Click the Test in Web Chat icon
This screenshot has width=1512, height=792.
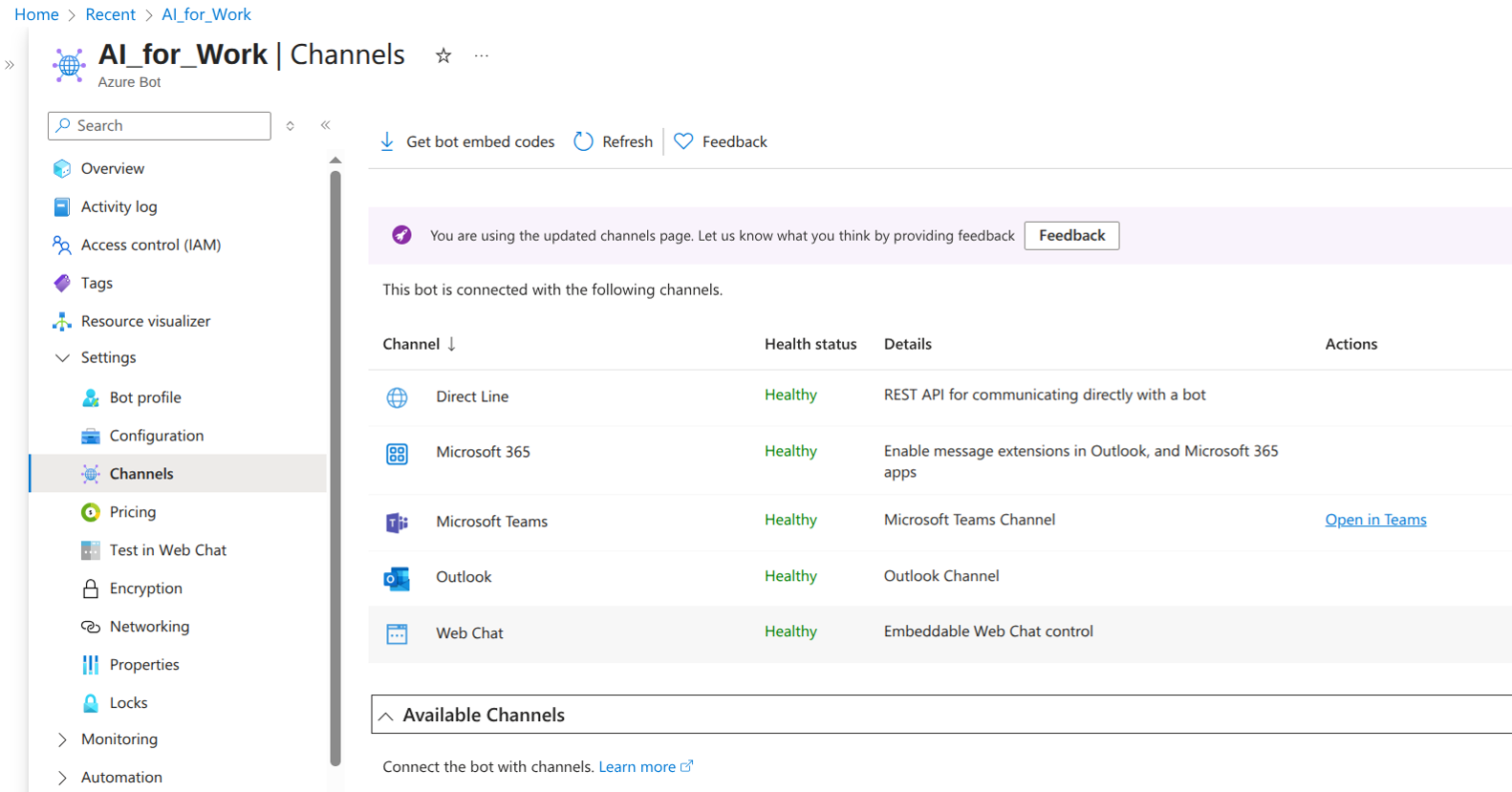click(x=91, y=550)
